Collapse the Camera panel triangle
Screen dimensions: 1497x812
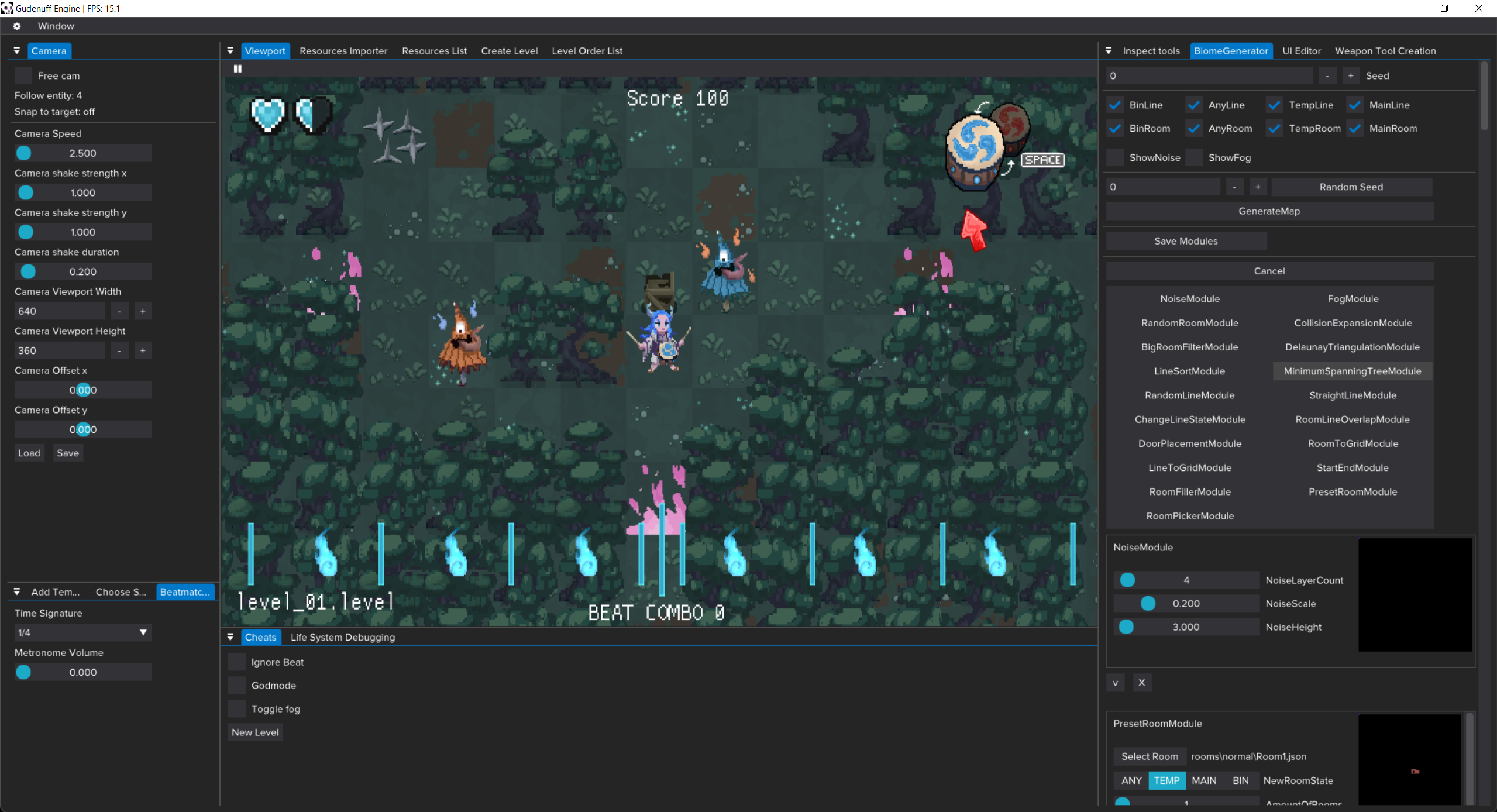pyautogui.click(x=17, y=51)
